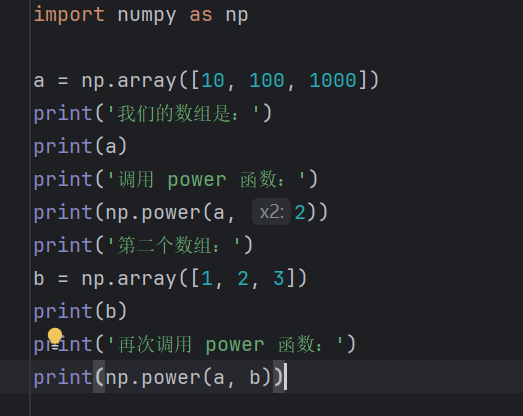The height and width of the screenshot is (416, 523).
Task: Click the number 1000 in array a
Action: [x=333, y=80]
